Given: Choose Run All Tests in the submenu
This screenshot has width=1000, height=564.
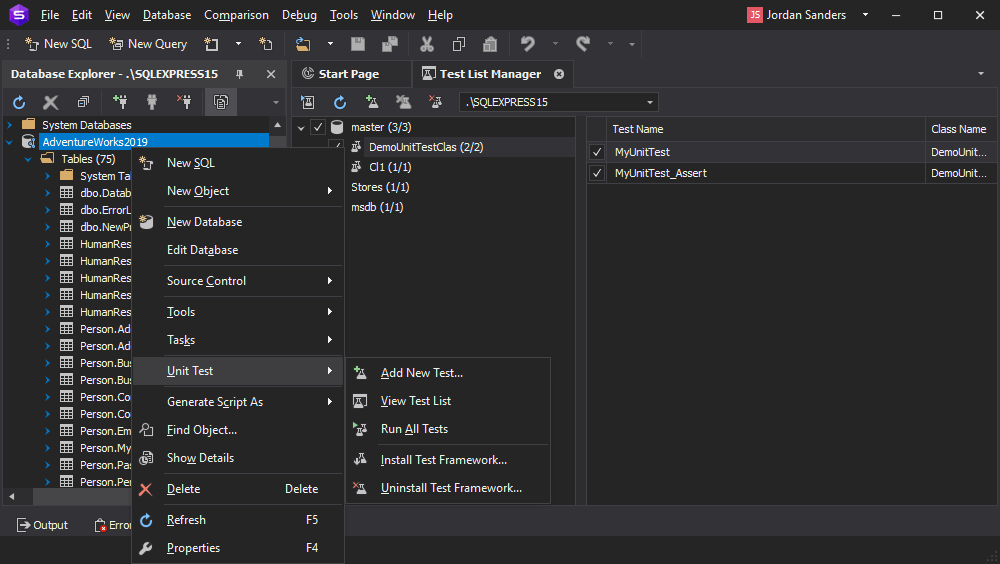Looking at the screenshot, I should (448, 429).
